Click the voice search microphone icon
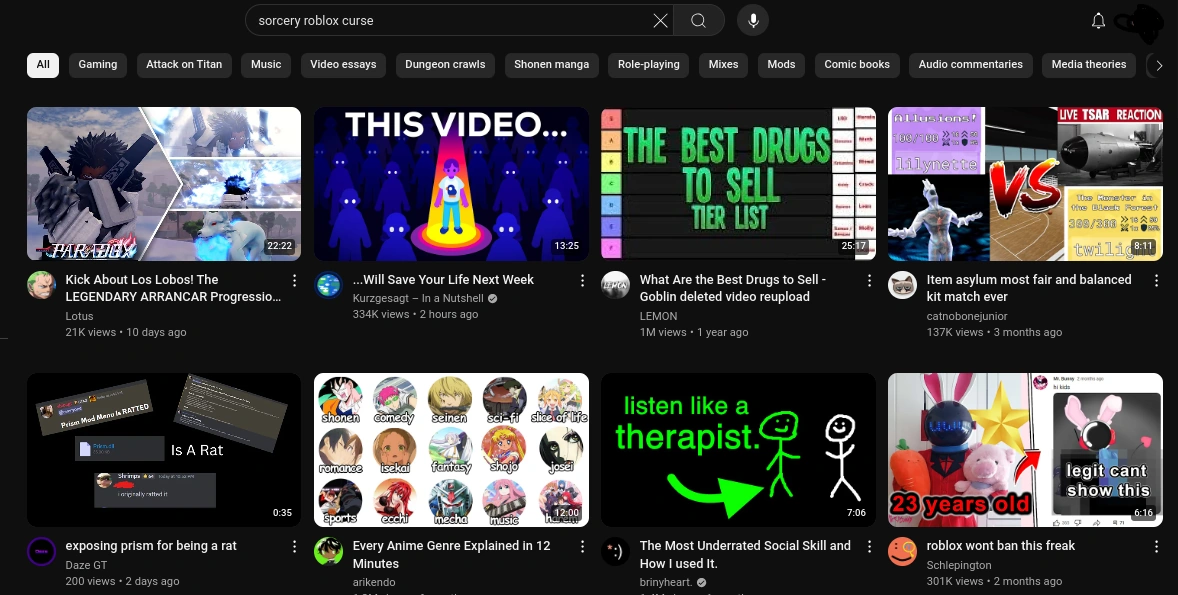 [752, 20]
